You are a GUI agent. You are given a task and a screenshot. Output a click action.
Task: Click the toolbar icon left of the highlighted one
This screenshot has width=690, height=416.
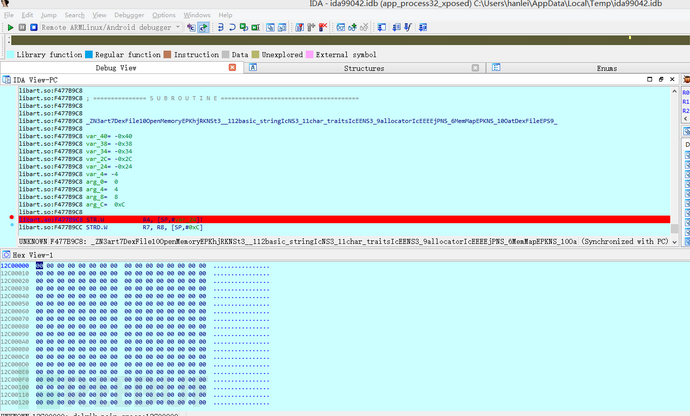191,27
